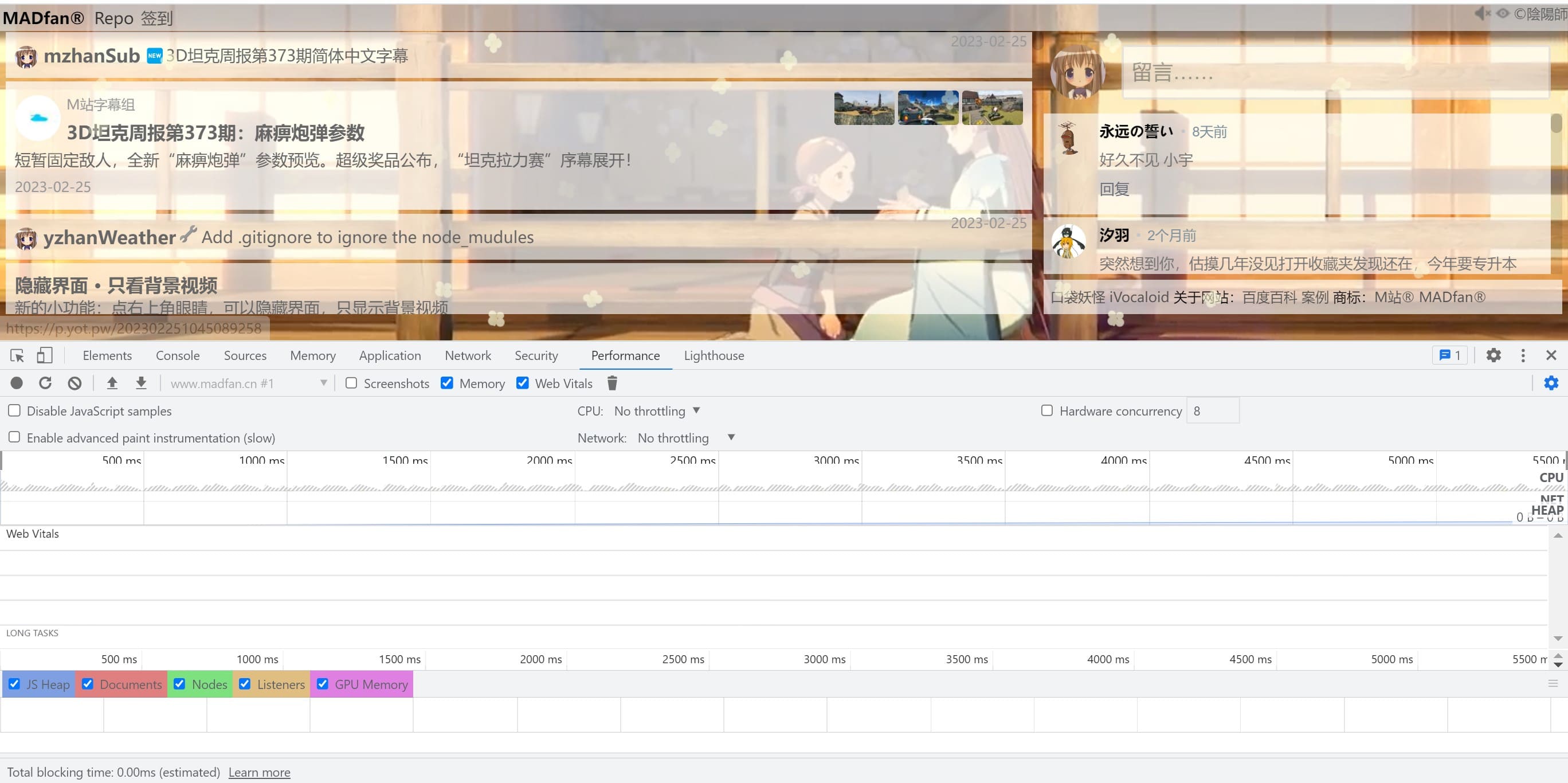
Task: Toggle the GPU Memory checkbox
Action: click(323, 684)
